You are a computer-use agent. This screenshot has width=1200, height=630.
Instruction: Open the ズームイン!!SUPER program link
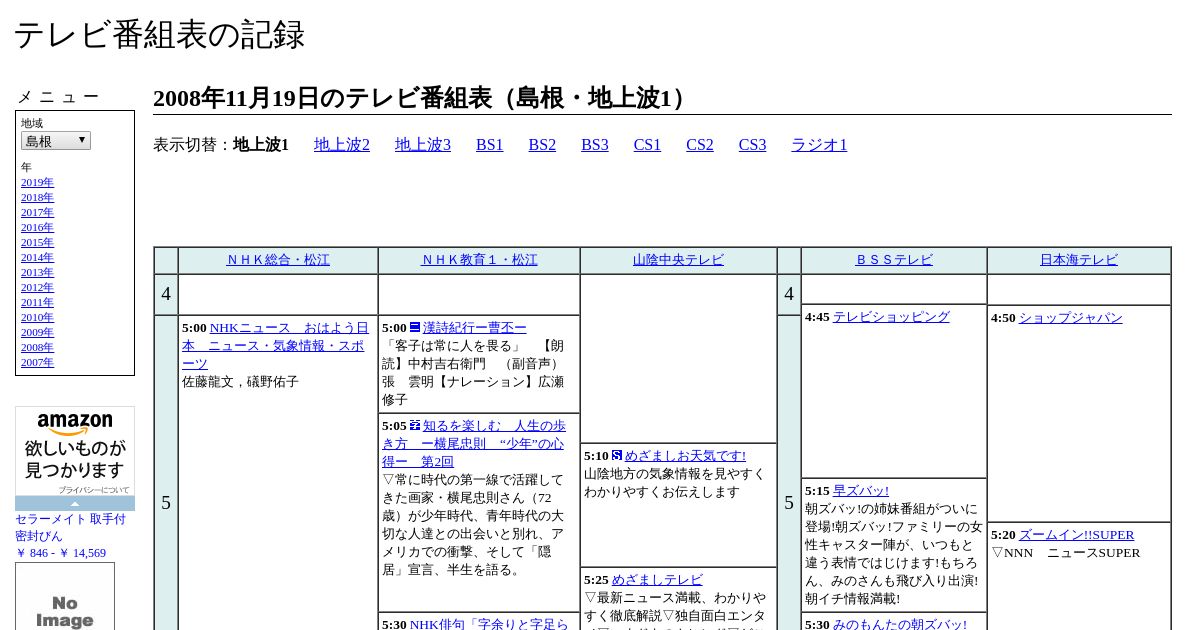click(x=1077, y=535)
